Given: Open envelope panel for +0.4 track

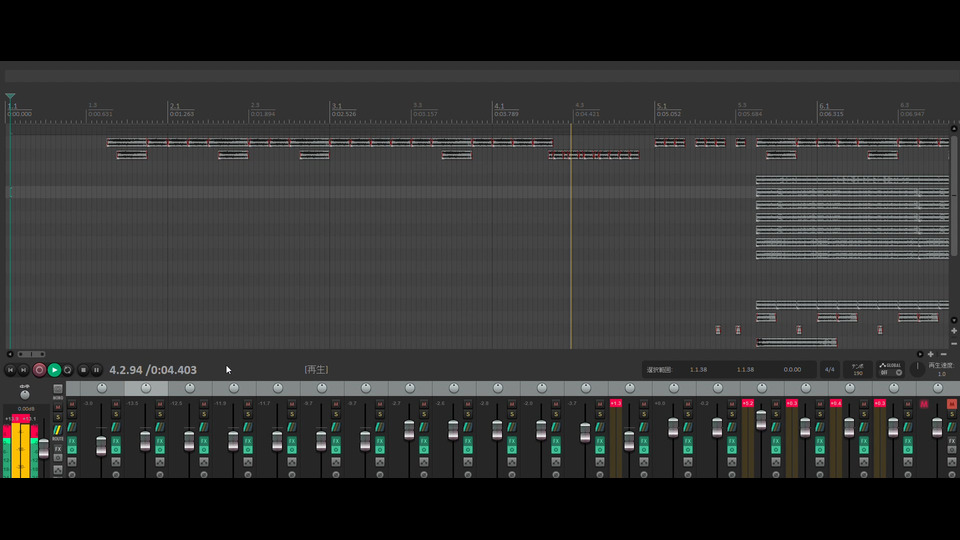Looking at the screenshot, I should click(x=864, y=462).
